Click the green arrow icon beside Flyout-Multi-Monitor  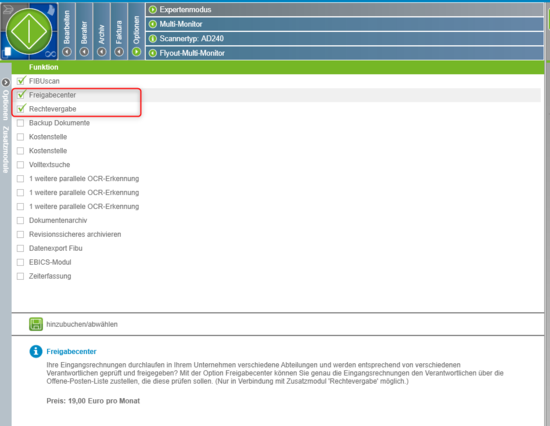tap(153, 53)
